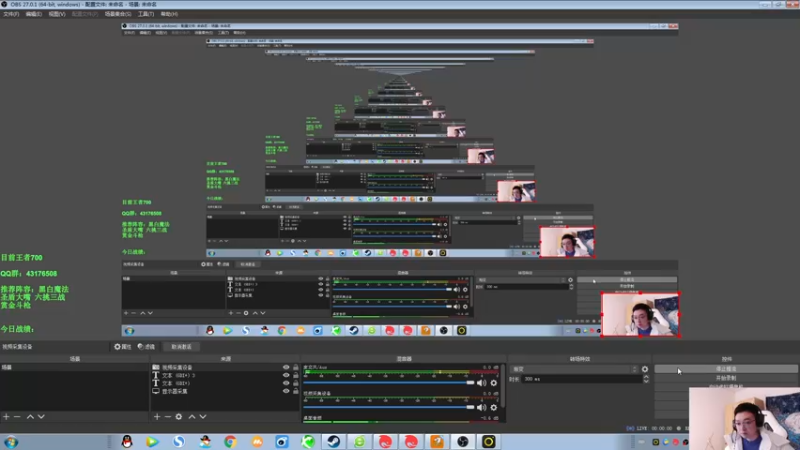Remove scene with minus icon
The height and width of the screenshot is (450, 800).
click(x=17, y=417)
